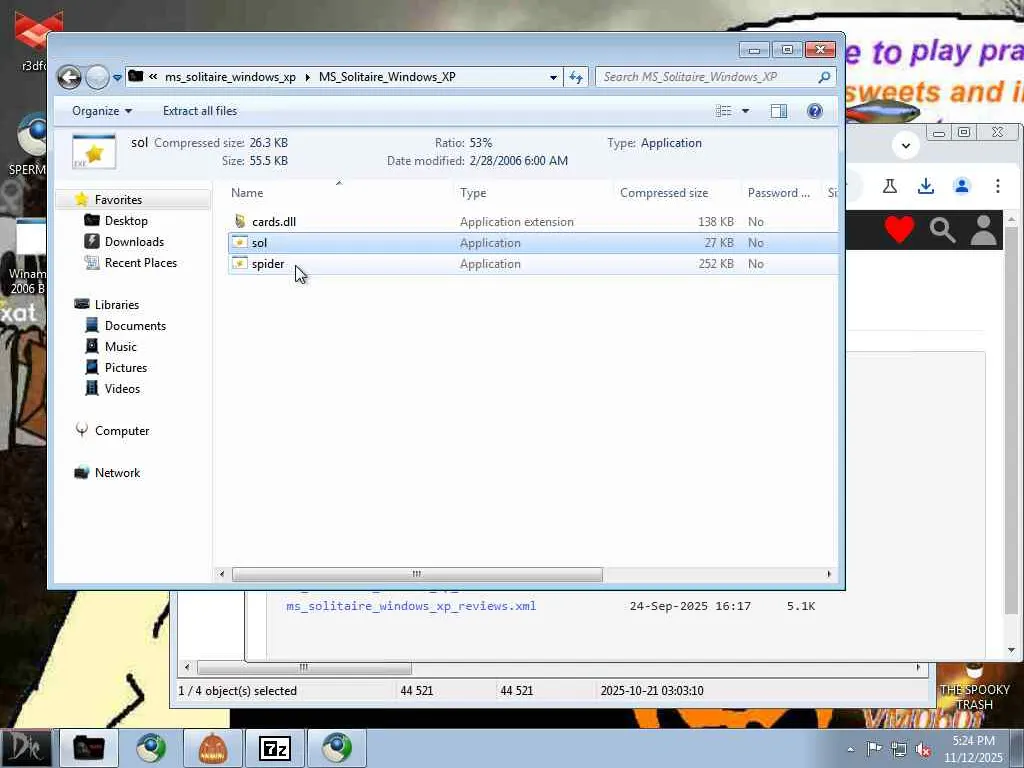1024x768 pixels.
Task: Go back with the Explorer back arrow
Action: pos(69,77)
